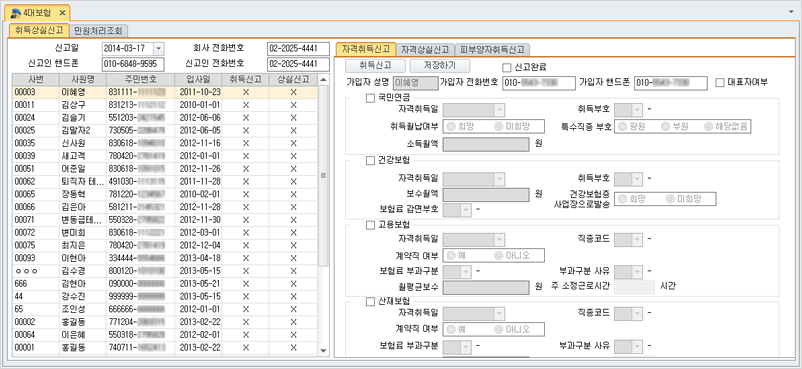Image resolution: width=802 pixels, height=369 pixels.
Task: Switch to the 취득상실신고 tab
Action: [39, 30]
